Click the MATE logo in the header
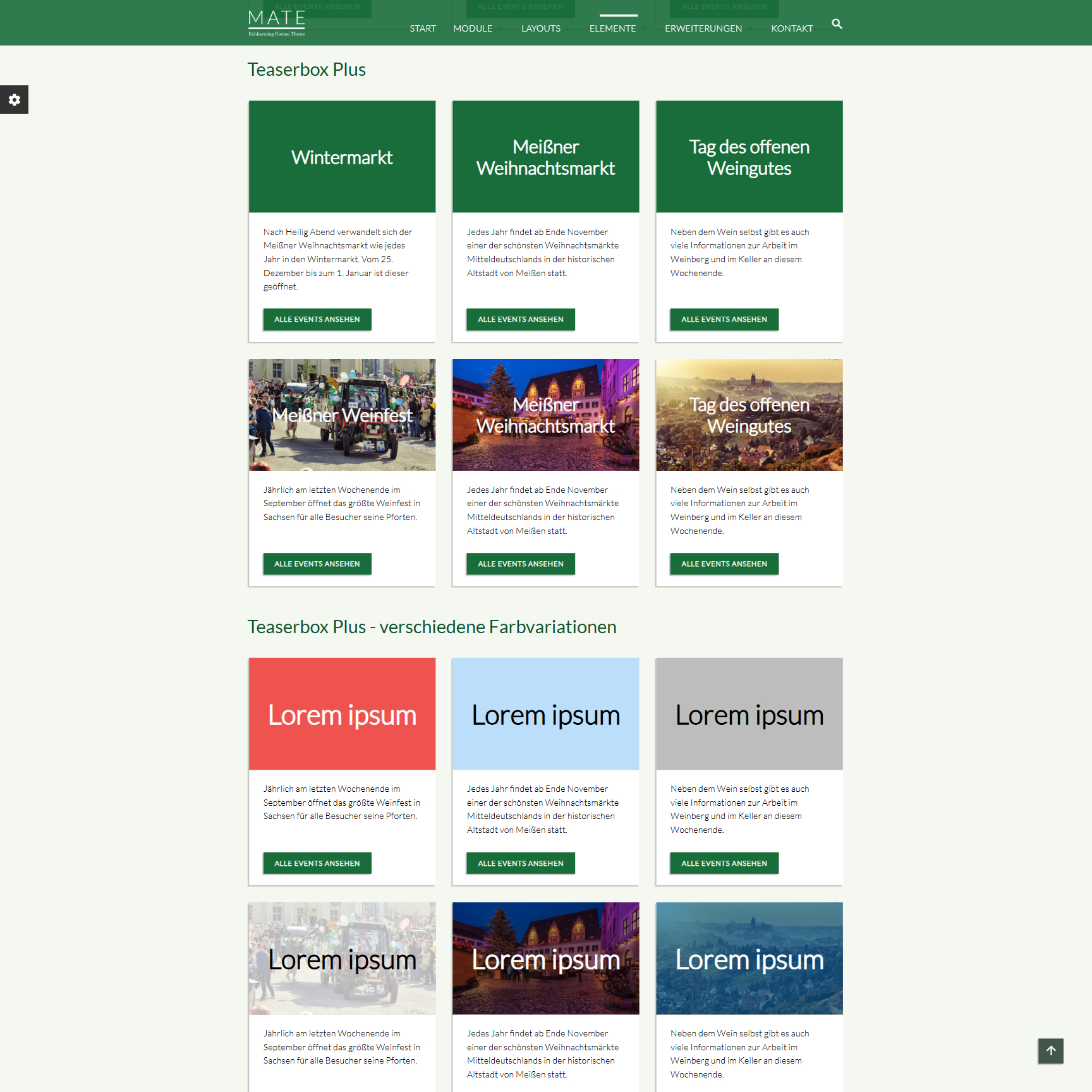 [277, 23]
